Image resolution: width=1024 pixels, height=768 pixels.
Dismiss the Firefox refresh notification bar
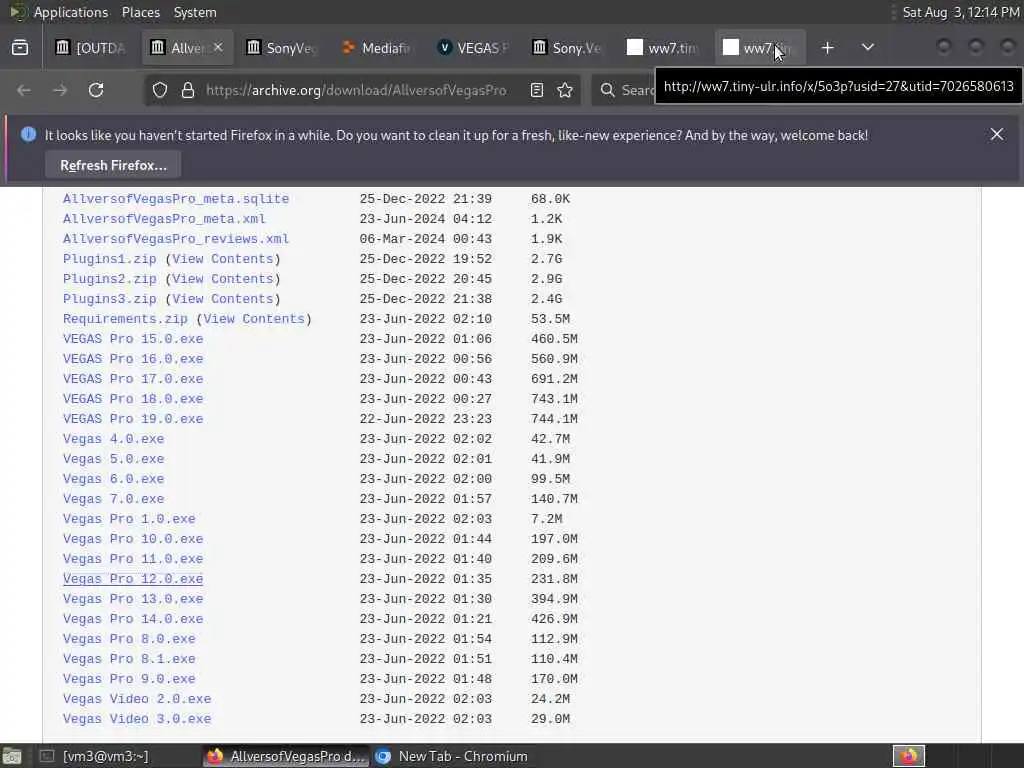click(997, 135)
